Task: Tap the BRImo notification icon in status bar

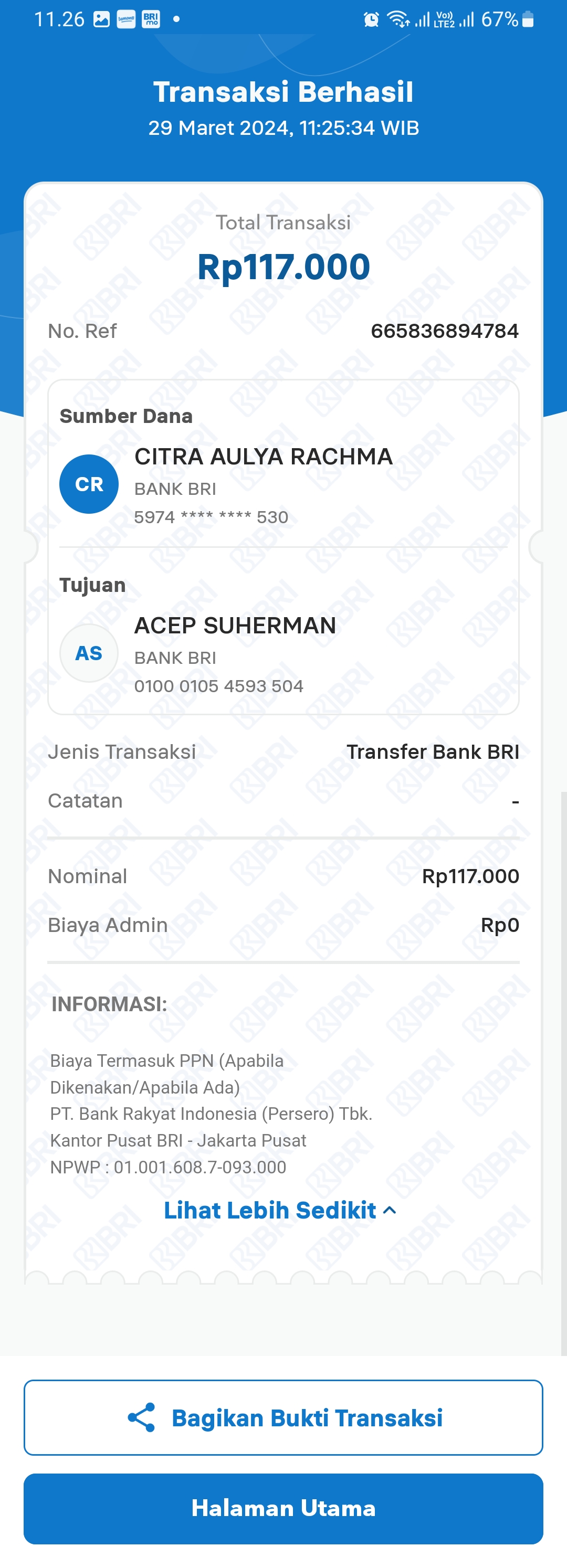Action: coord(151,19)
